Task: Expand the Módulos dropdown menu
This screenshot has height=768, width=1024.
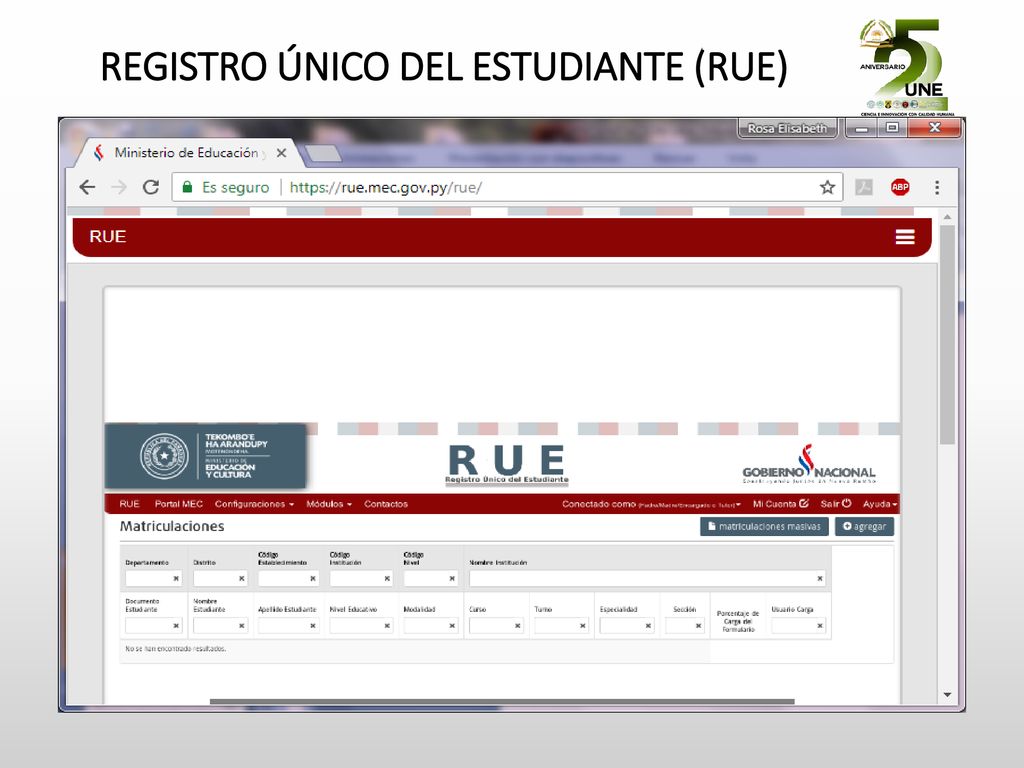Action: coord(328,504)
